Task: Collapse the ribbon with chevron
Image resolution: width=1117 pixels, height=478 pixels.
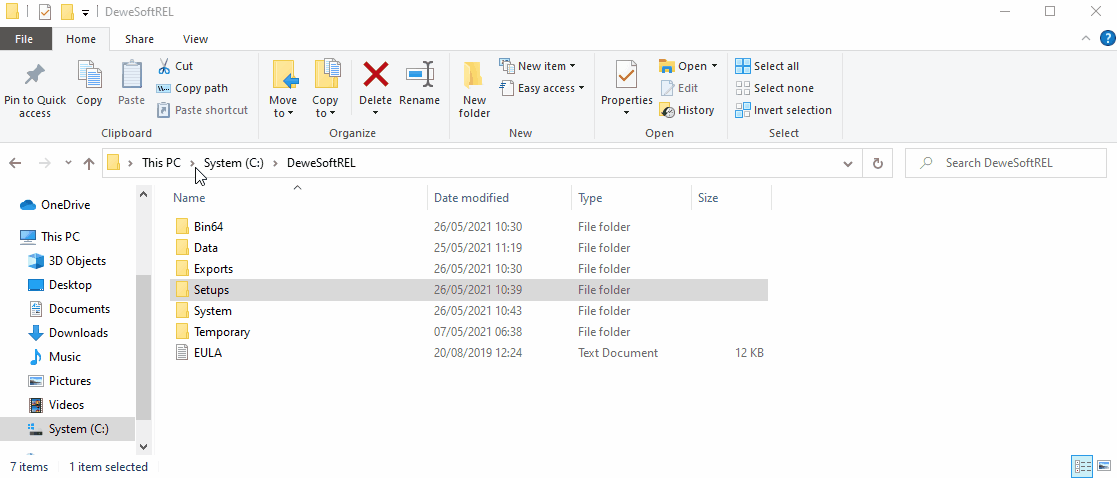Action: point(1086,38)
